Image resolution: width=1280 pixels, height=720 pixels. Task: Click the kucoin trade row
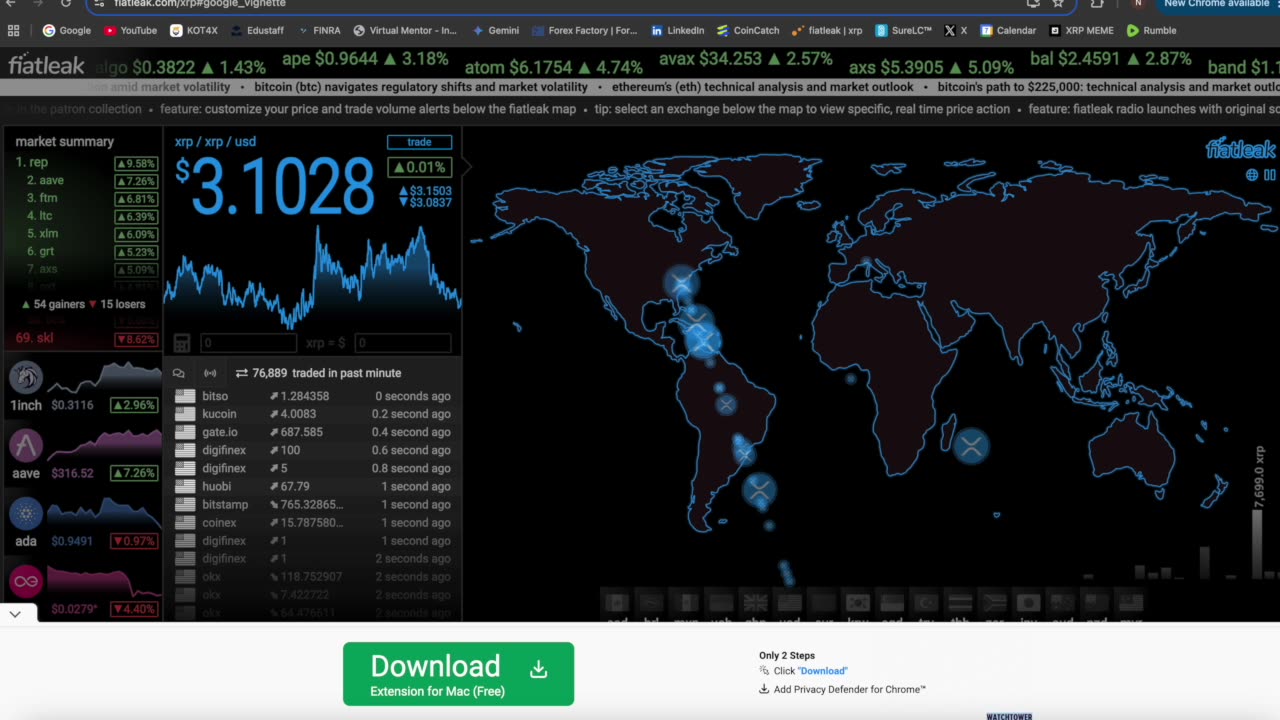312,414
